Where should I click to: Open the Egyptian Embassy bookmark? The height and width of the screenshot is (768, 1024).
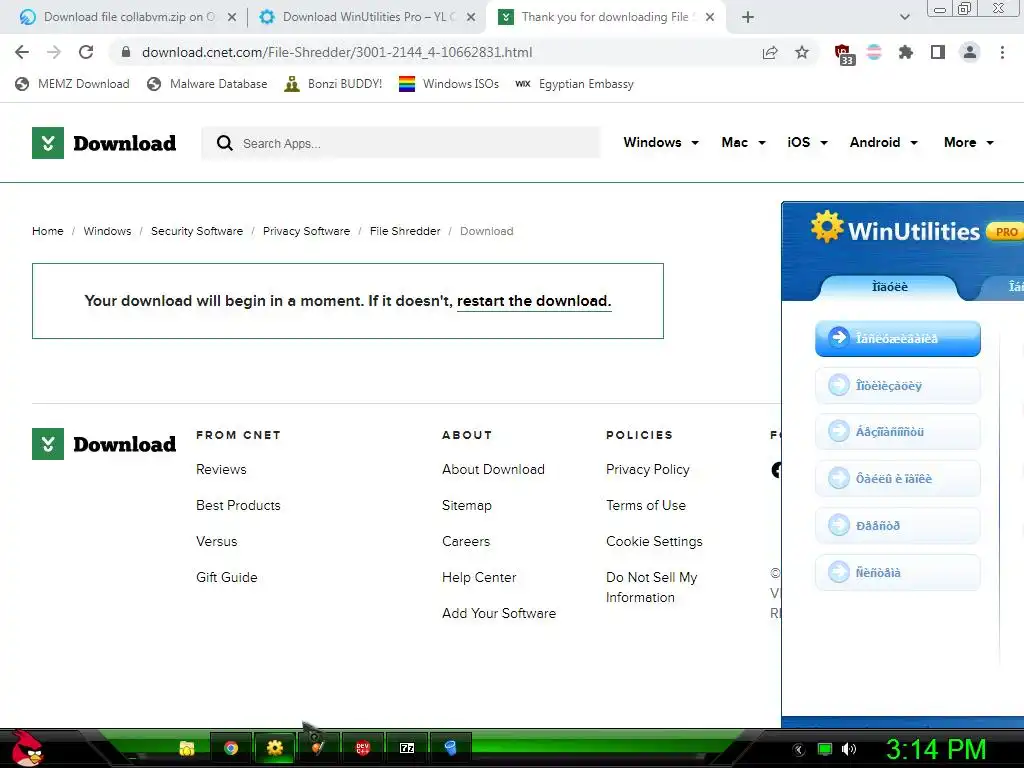click(x=575, y=84)
